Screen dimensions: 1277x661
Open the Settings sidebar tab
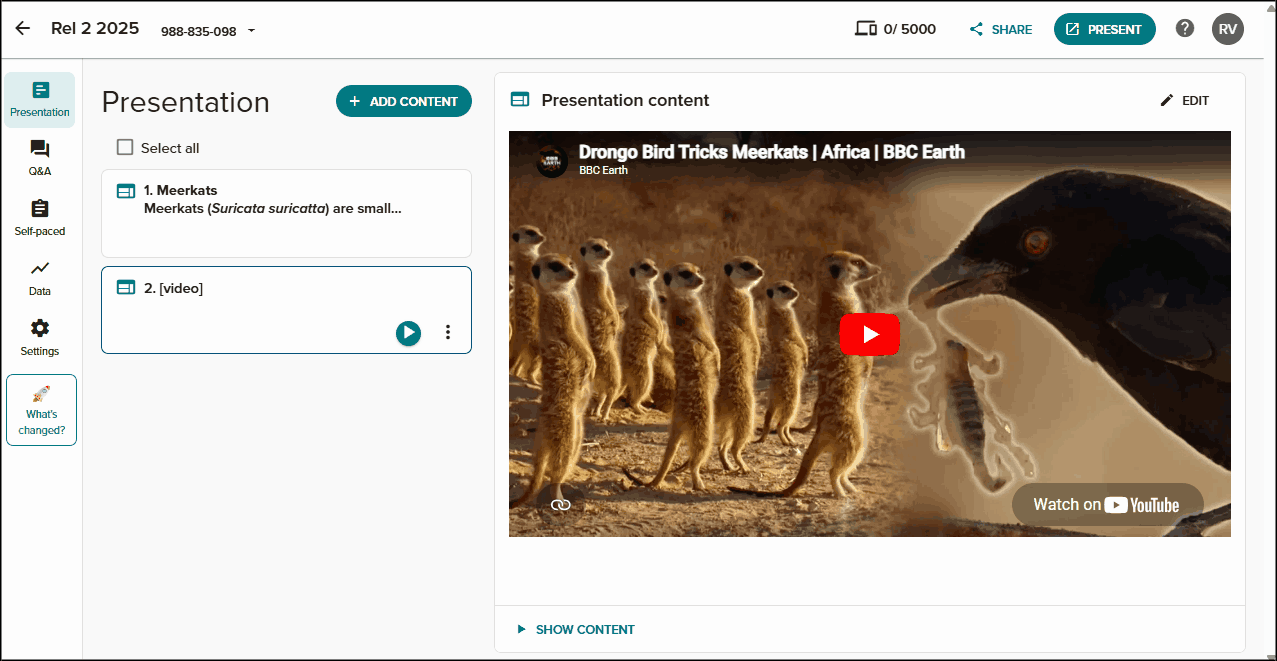pyautogui.click(x=40, y=338)
